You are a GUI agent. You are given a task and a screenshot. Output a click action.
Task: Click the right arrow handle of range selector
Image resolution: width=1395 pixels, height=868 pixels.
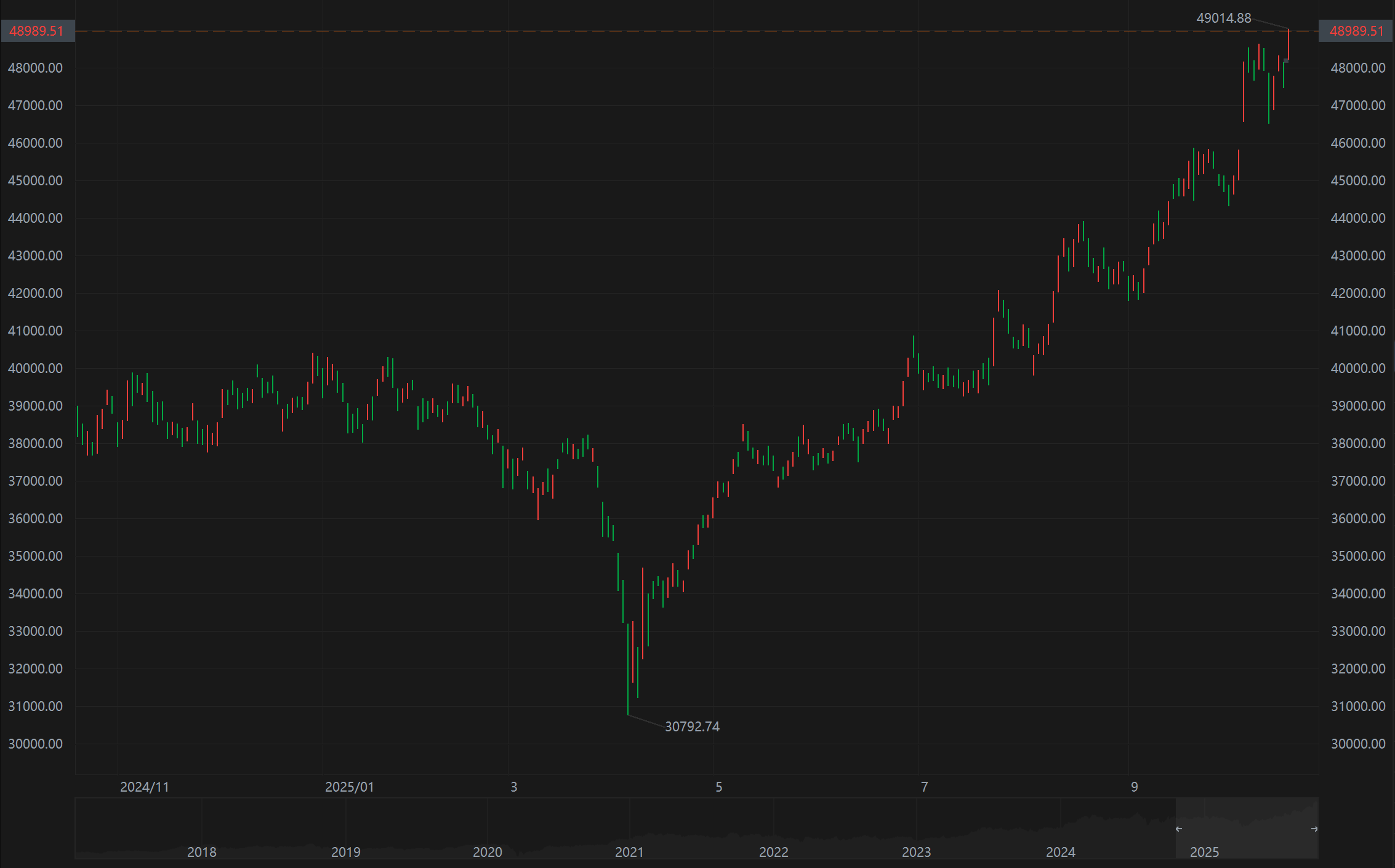(1314, 829)
